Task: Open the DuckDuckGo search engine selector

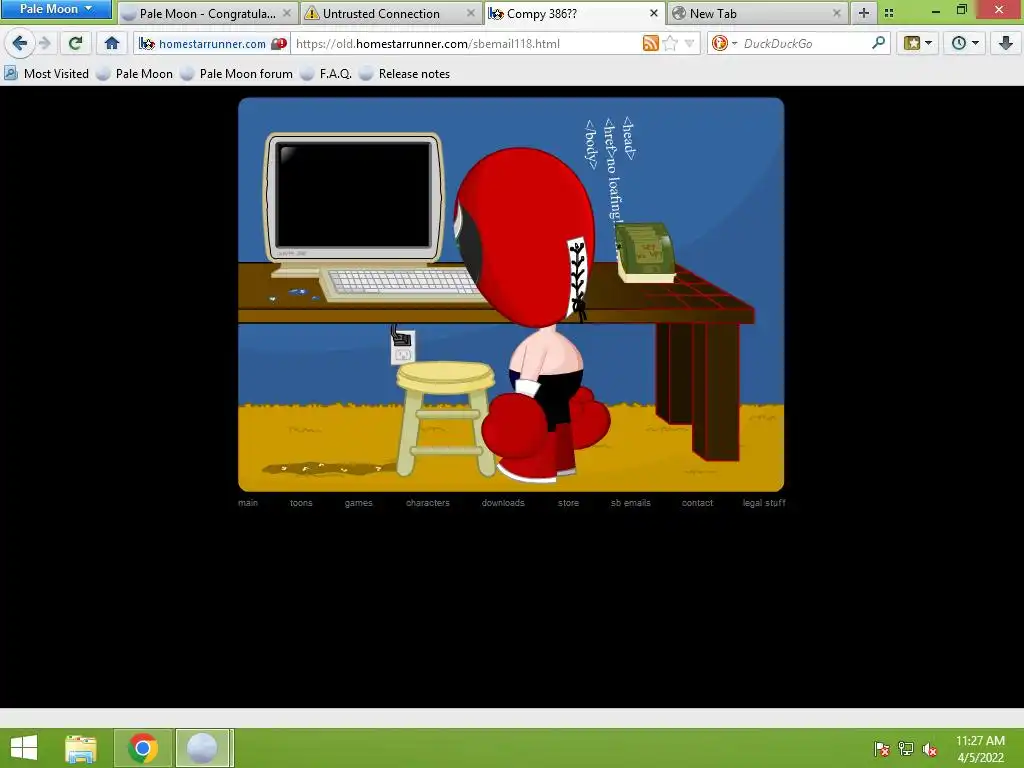Action: pos(724,44)
